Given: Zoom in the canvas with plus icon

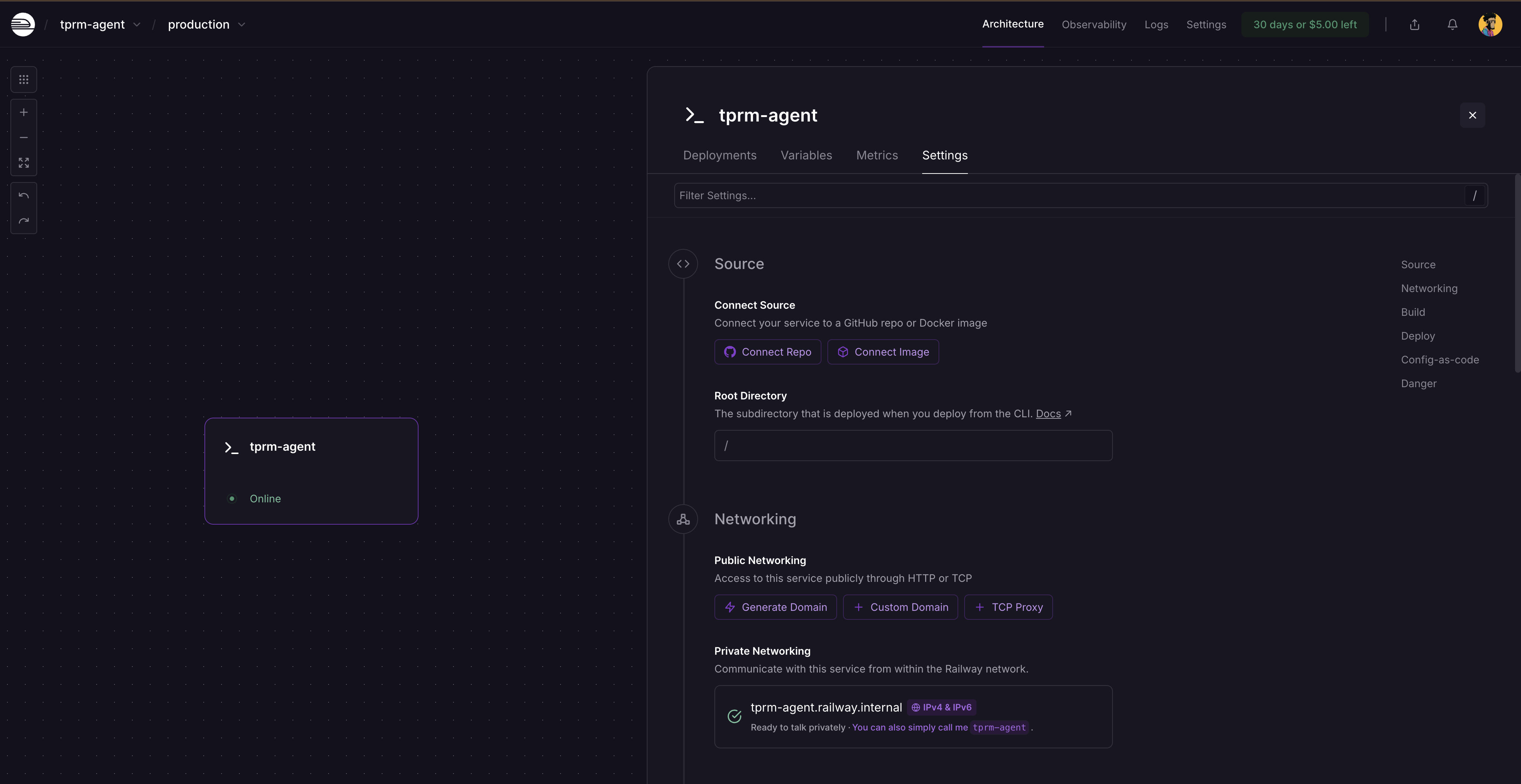Looking at the screenshot, I should [24, 112].
